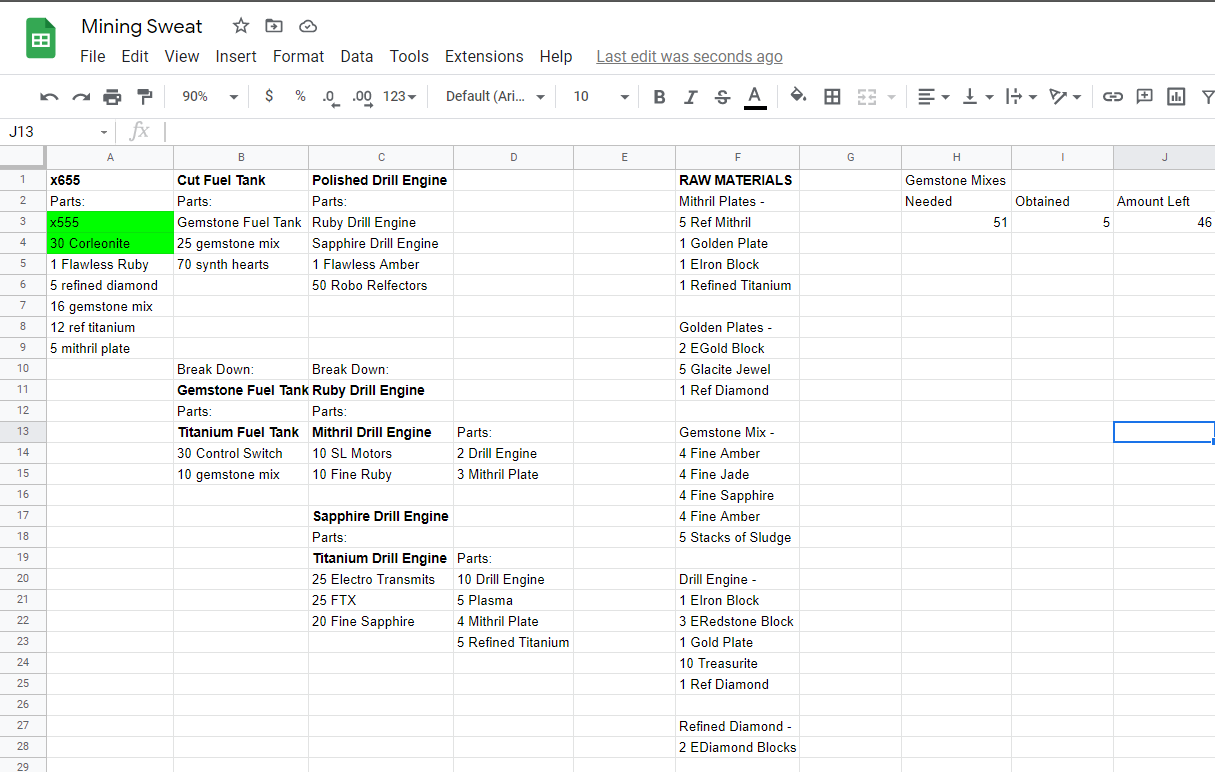Toggle bold formatting

click(659, 96)
